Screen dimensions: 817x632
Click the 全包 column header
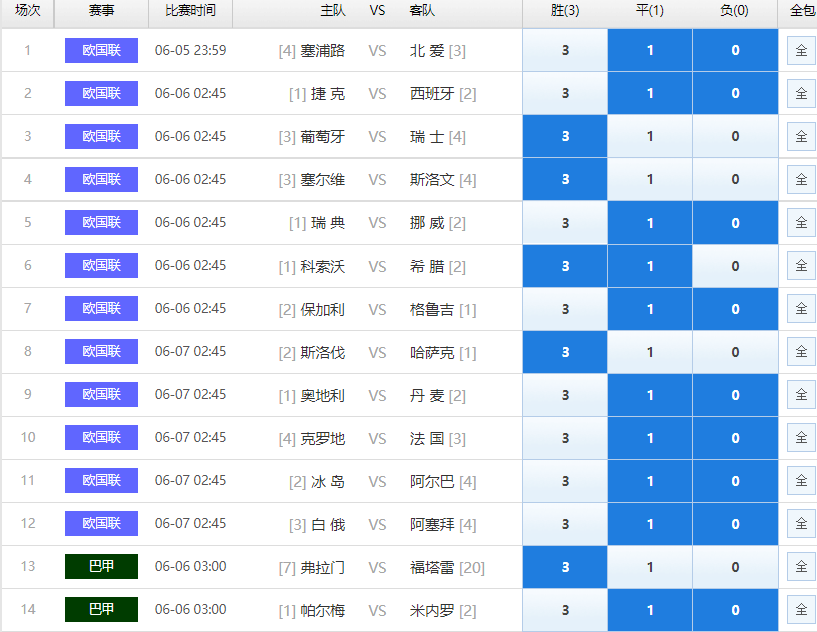point(801,10)
